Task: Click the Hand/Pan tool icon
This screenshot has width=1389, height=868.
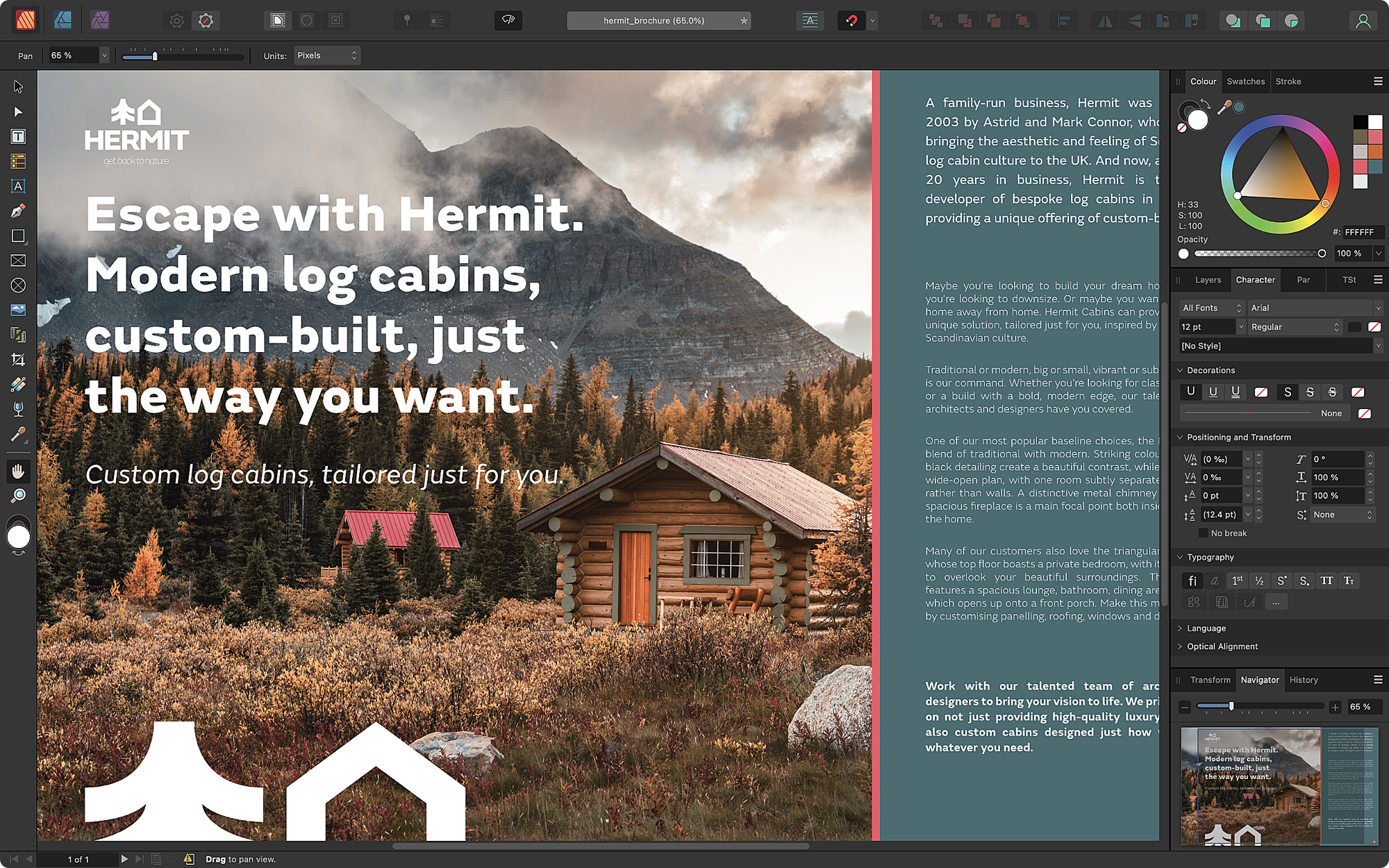Action: 18,471
